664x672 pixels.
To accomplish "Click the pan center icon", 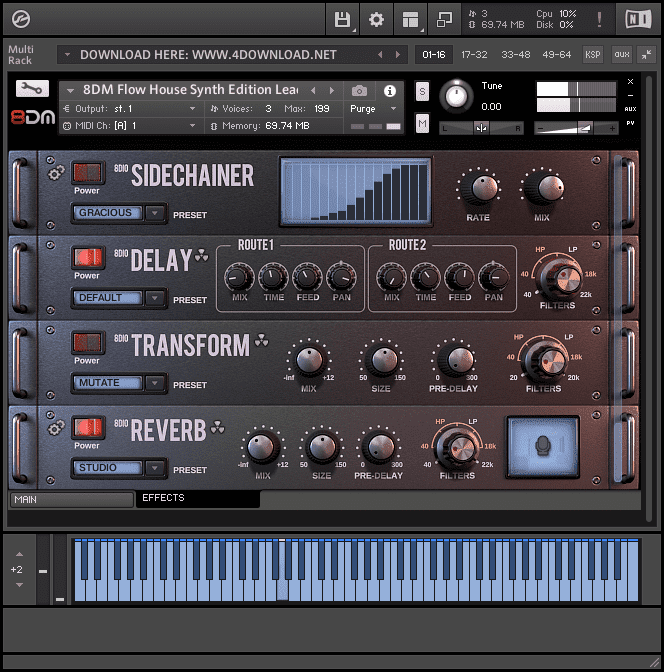I will (x=481, y=128).
